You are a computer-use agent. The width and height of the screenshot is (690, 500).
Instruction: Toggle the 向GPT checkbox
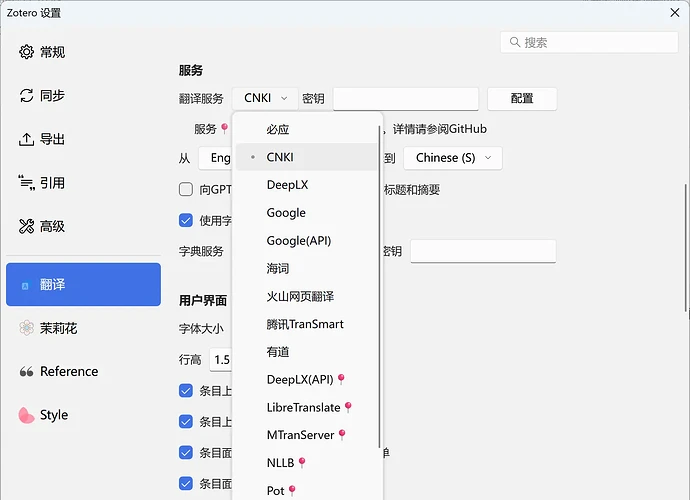click(x=186, y=189)
